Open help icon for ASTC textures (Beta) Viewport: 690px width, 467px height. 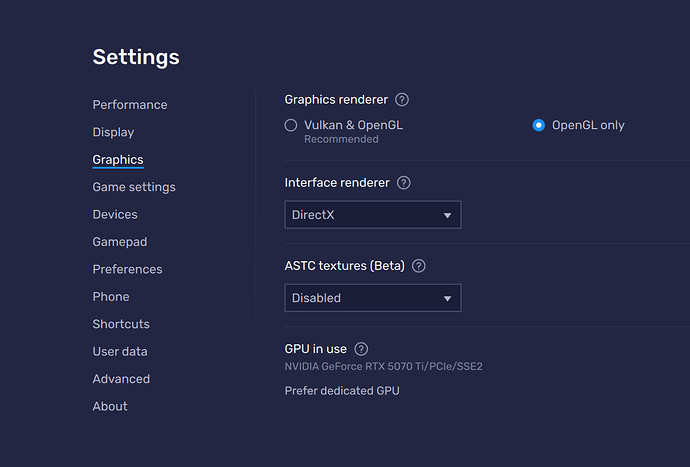click(x=418, y=266)
